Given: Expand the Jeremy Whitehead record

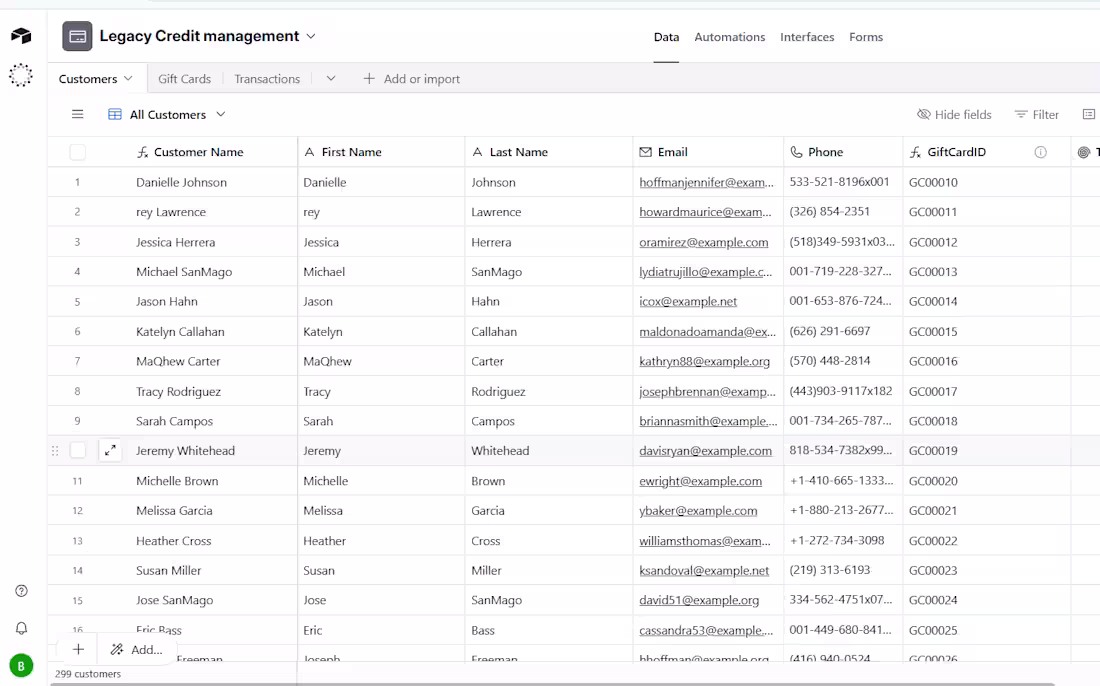Looking at the screenshot, I should click(x=110, y=451).
